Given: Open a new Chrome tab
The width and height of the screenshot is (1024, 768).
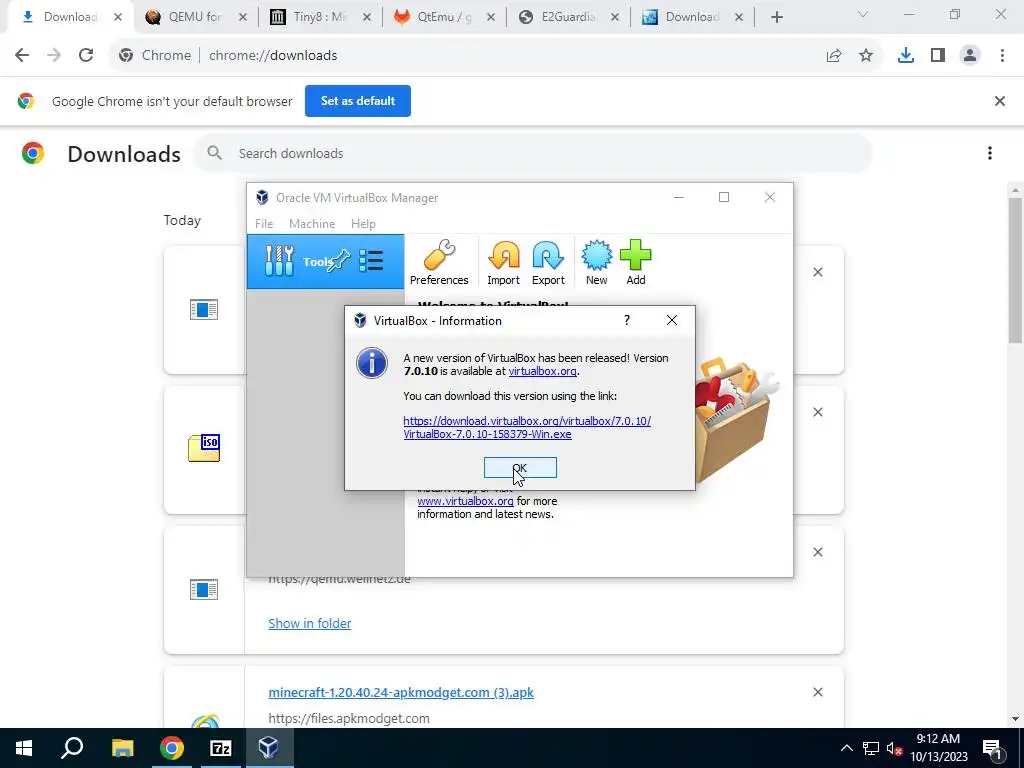Looking at the screenshot, I should tap(776, 17).
